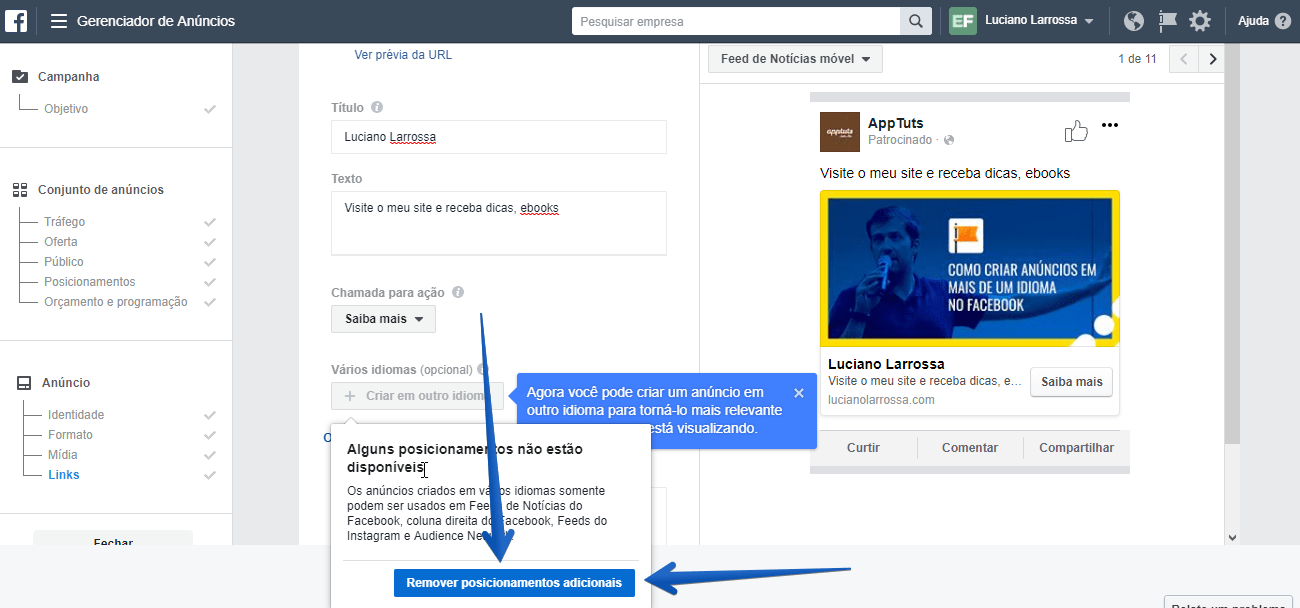Open the globe notifications icon
The height and width of the screenshot is (608, 1300).
click(x=1134, y=21)
